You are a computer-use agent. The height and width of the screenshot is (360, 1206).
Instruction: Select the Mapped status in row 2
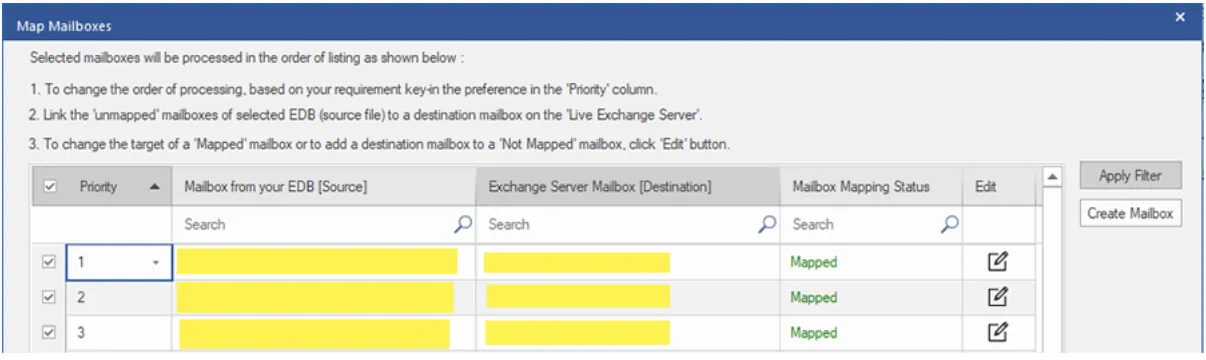pyautogui.click(x=813, y=298)
